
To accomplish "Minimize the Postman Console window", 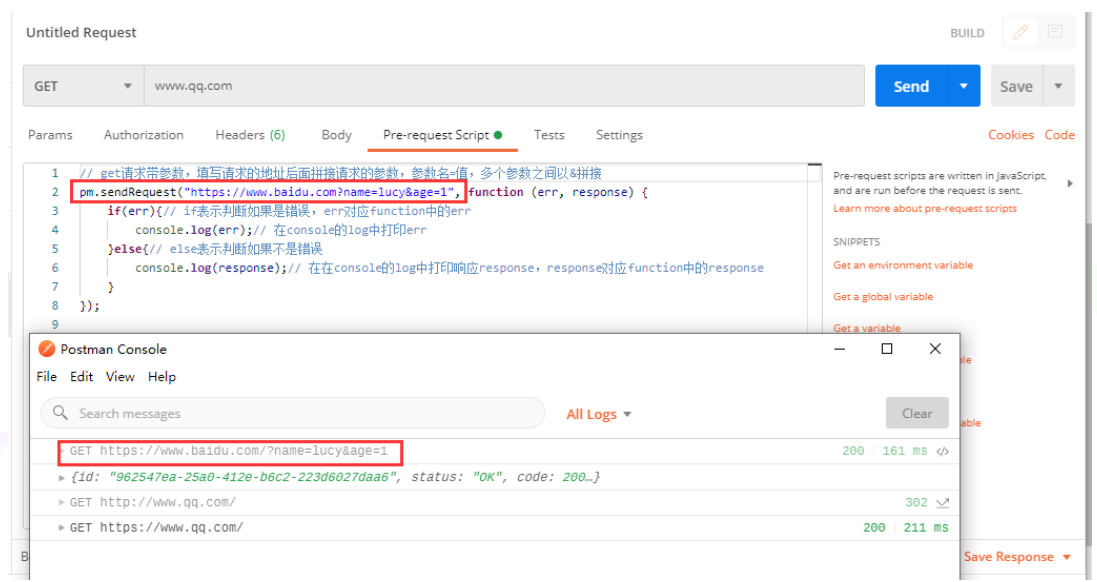I will [839, 349].
